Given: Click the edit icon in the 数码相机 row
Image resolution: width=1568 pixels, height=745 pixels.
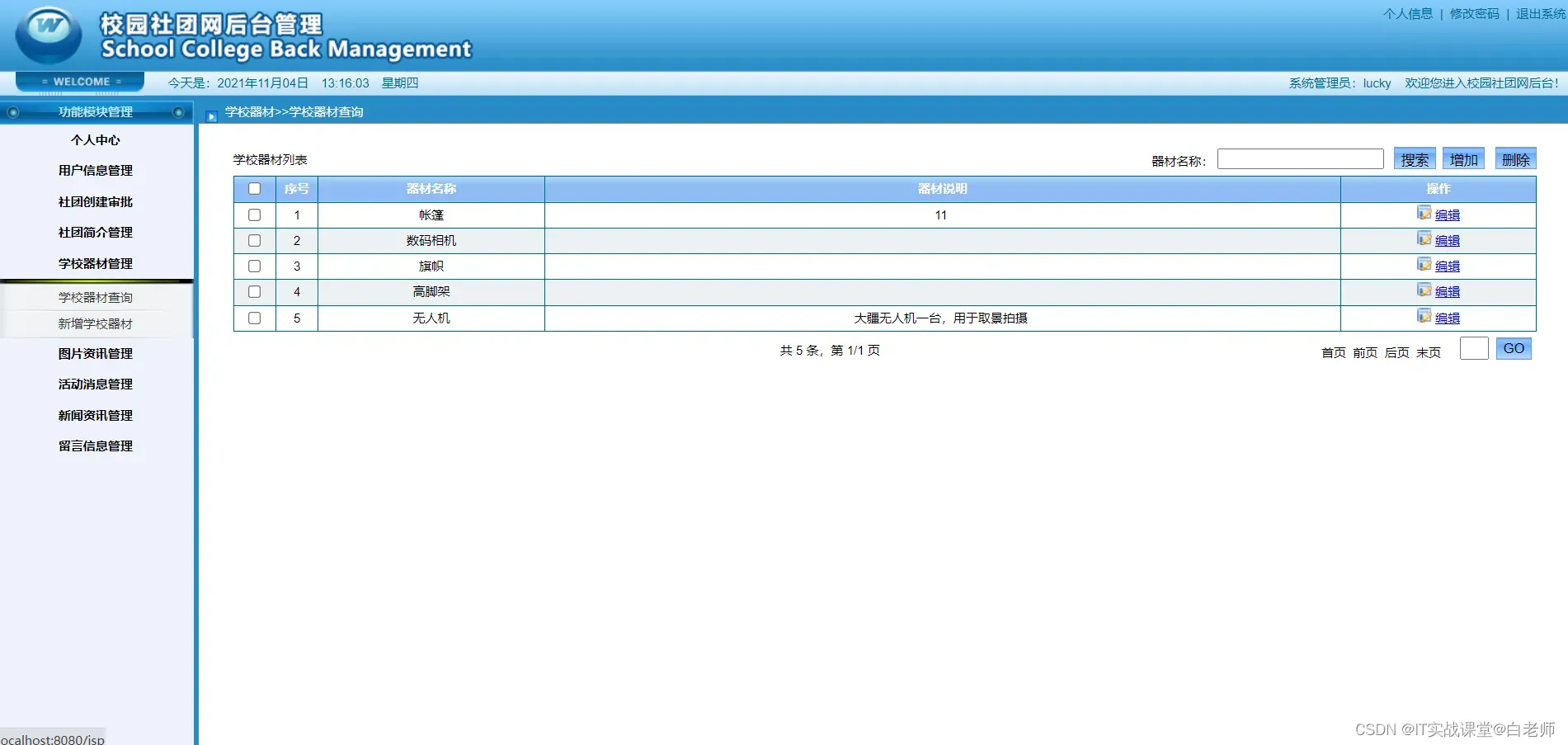Looking at the screenshot, I should point(1424,238).
